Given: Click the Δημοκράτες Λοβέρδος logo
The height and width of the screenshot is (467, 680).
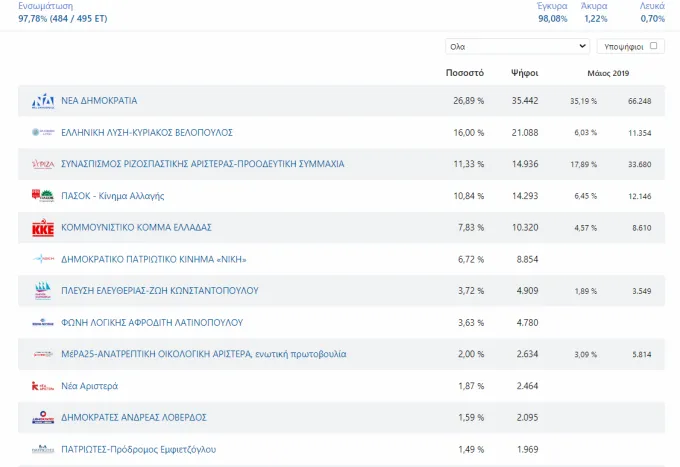Looking at the screenshot, I should coord(43,417).
